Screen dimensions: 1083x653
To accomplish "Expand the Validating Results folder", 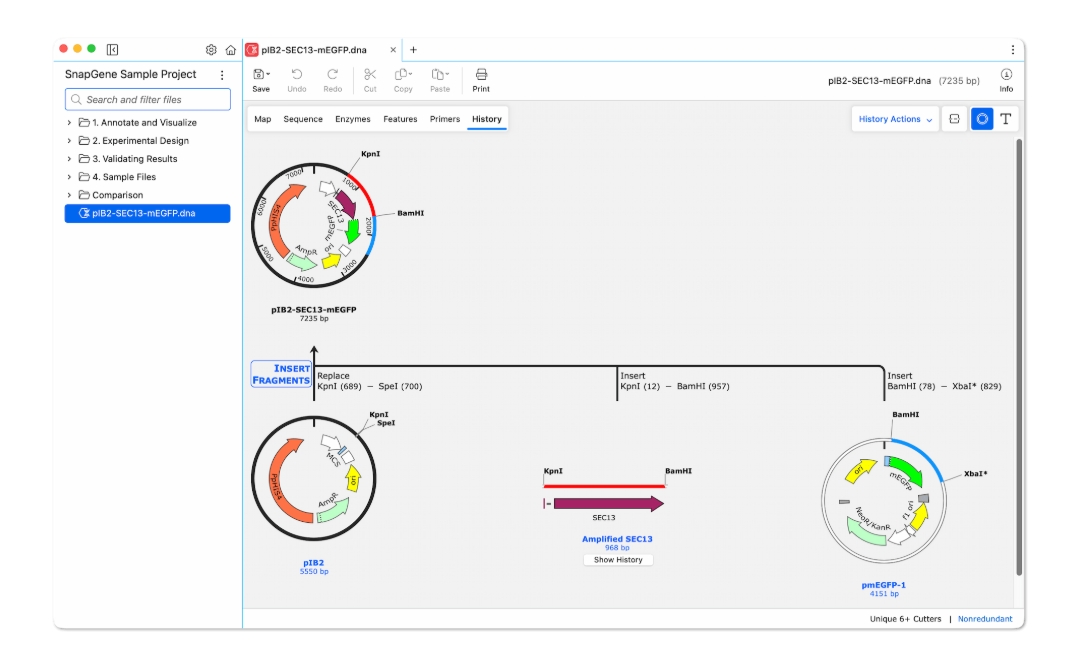I will click(69, 158).
